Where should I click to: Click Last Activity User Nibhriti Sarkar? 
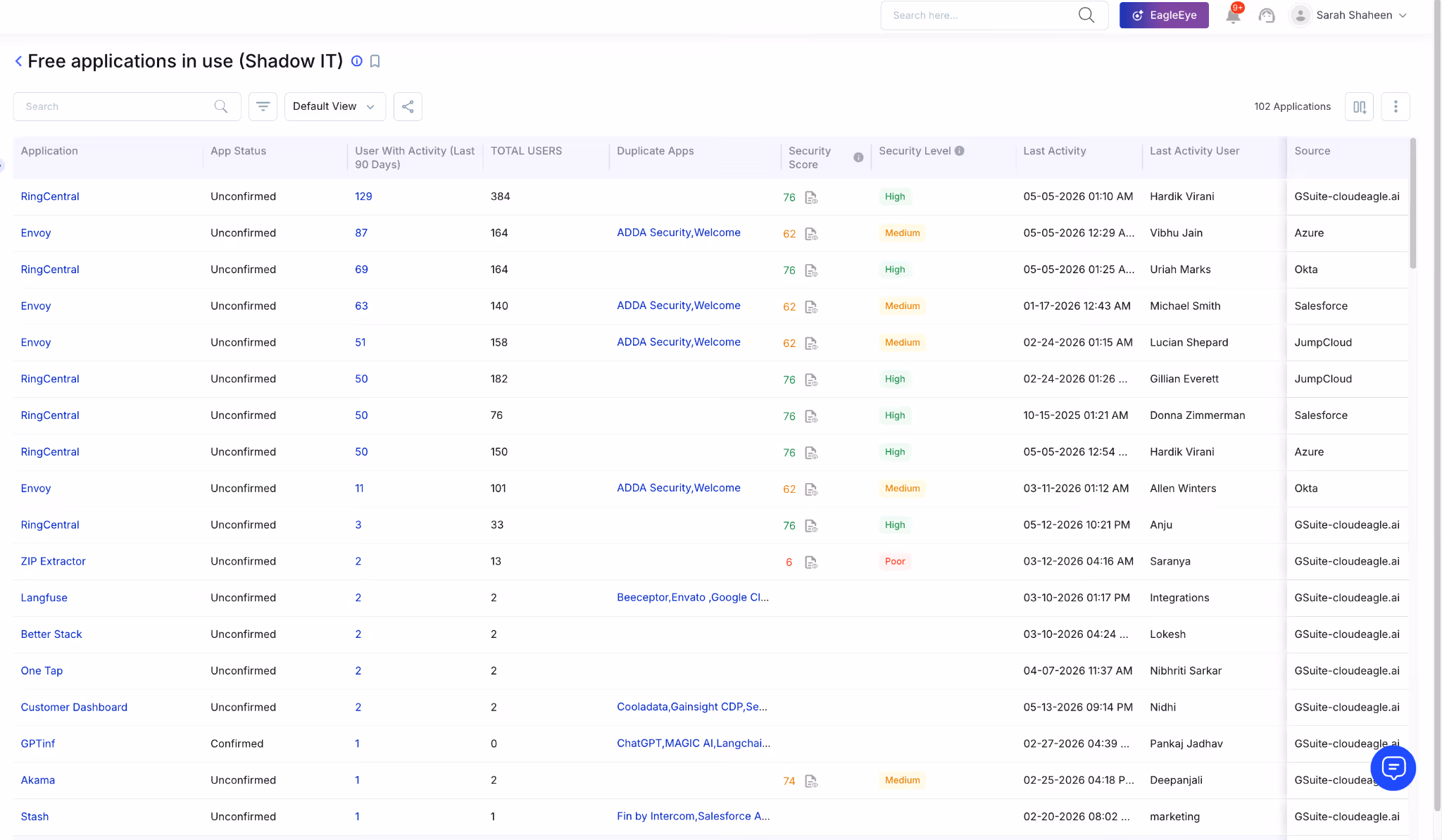1186,670
